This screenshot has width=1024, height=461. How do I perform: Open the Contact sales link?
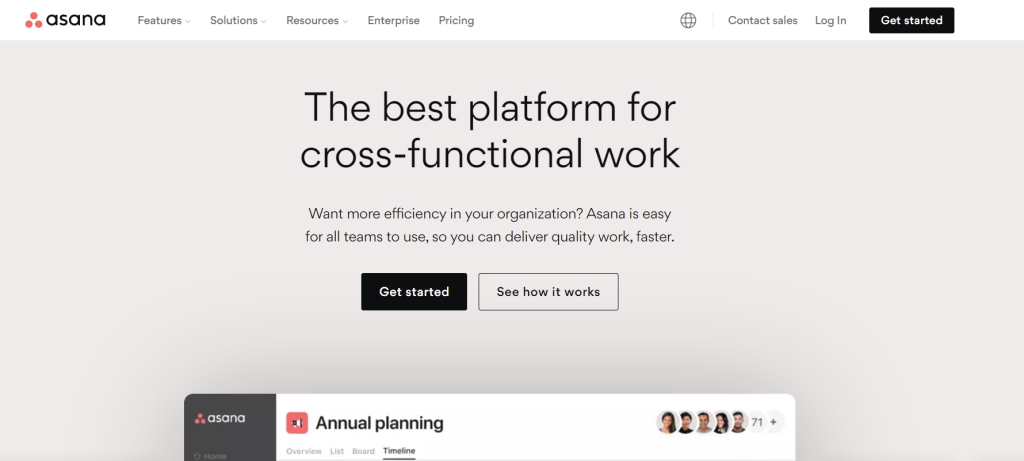(763, 20)
